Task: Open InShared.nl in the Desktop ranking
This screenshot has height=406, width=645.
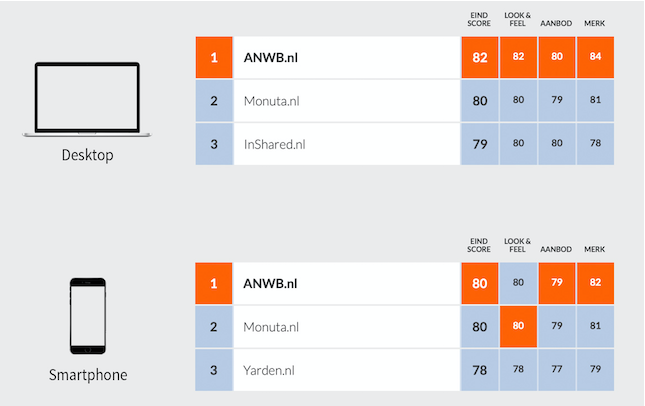Action: click(274, 144)
